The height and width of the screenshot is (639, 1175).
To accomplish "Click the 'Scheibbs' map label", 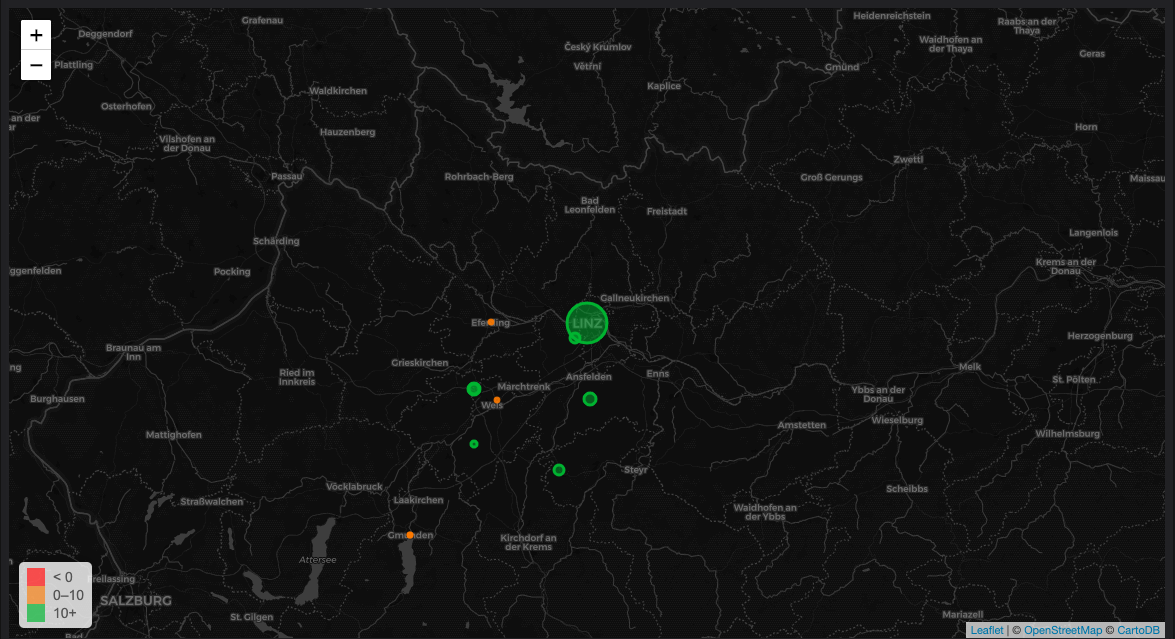I will [907, 488].
